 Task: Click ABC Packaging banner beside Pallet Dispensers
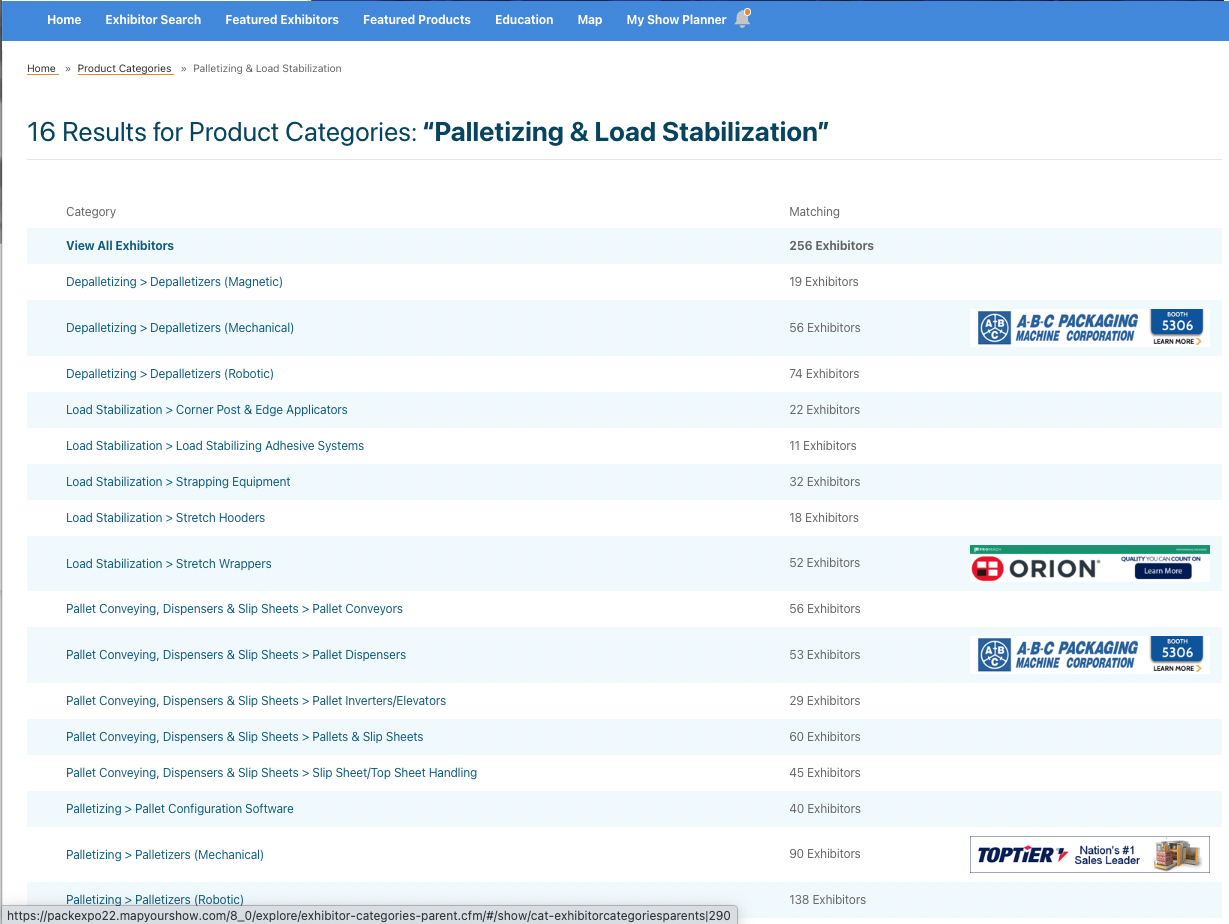1090,654
